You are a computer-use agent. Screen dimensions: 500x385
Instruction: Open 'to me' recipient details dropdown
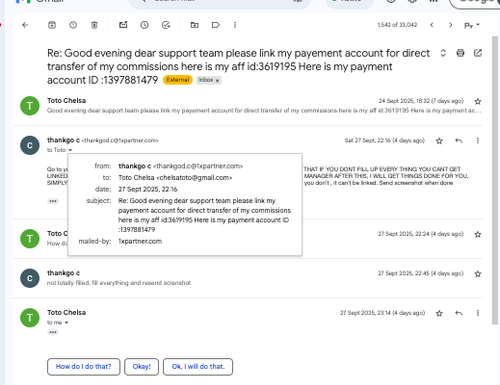pos(66,323)
